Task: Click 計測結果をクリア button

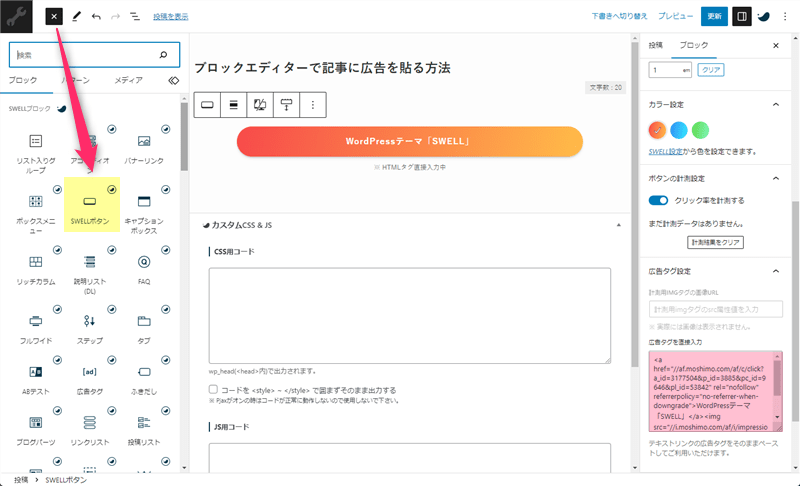Action: click(x=715, y=242)
